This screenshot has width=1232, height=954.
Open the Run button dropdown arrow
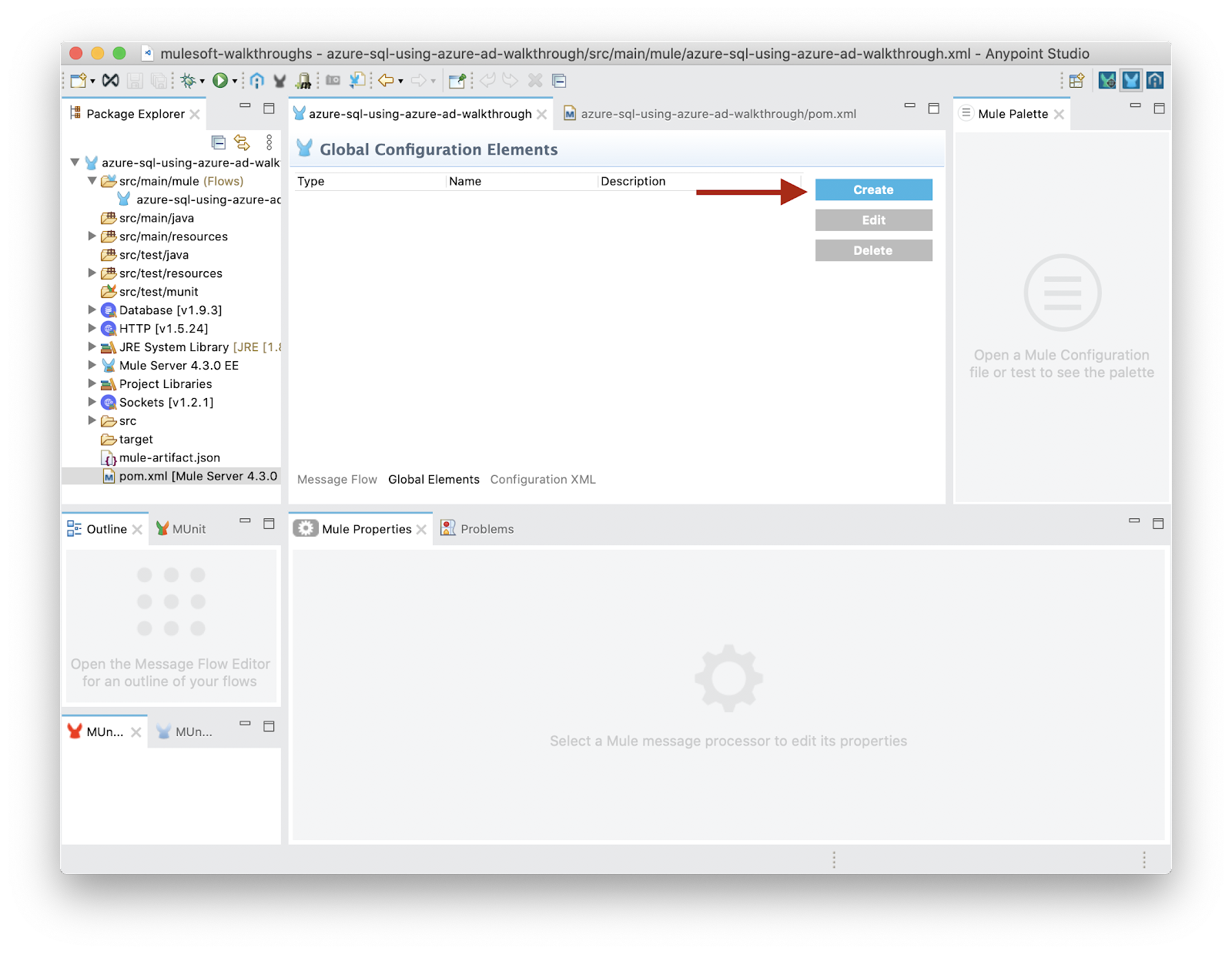point(235,82)
